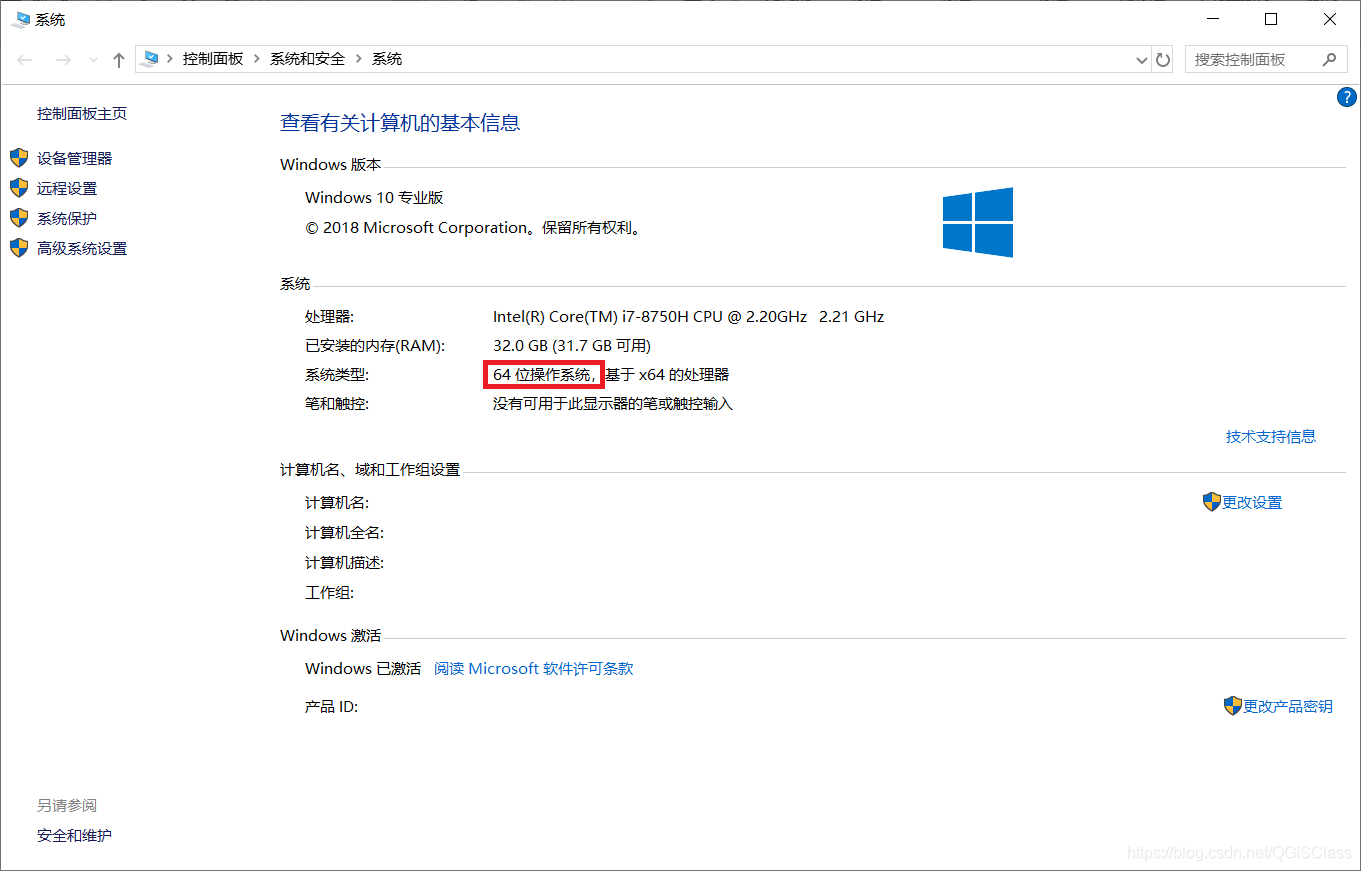Open address bar history dropdown
1361x871 pixels.
pyautogui.click(x=1142, y=60)
